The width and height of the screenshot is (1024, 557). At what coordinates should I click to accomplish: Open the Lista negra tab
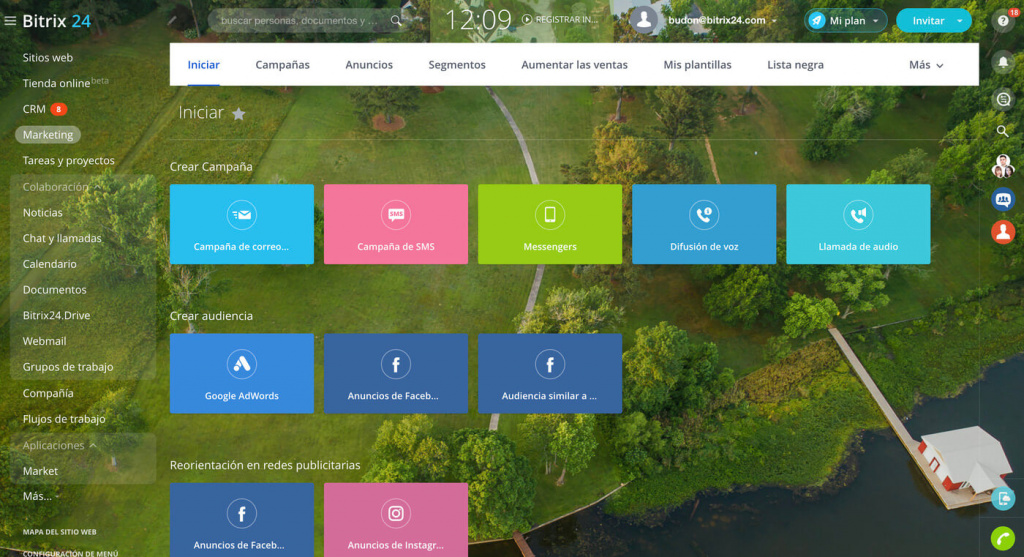point(795,65)
